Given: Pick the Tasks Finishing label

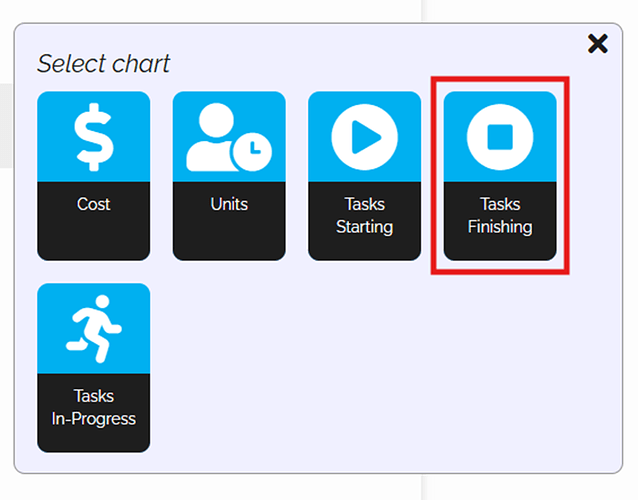Looking at the screenshot, I should (499, 216).
